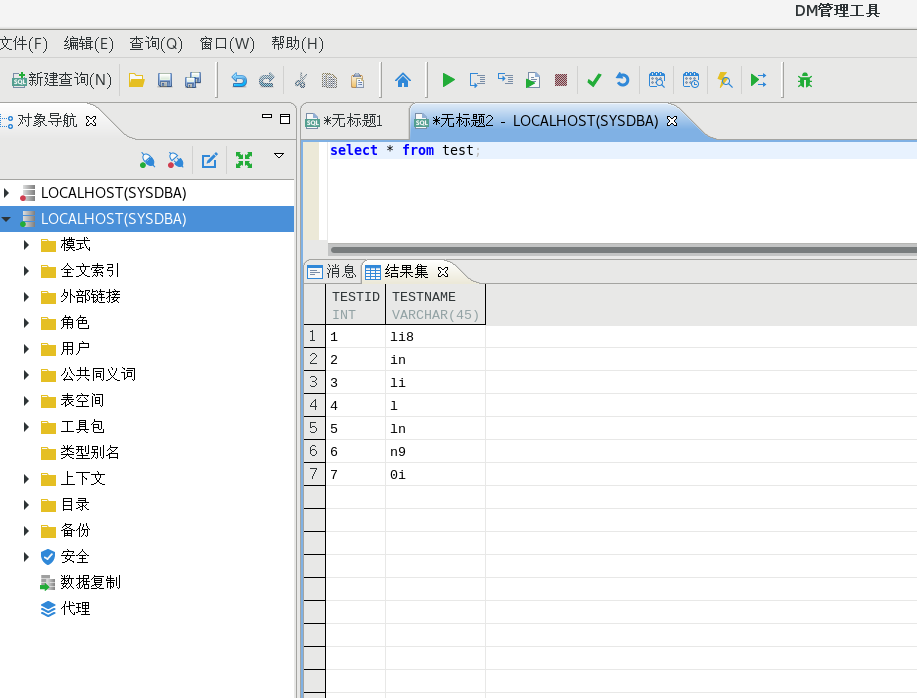Click the Save (floppy disk) toolbar icon

pyautogui.click(x=165, y=80)
